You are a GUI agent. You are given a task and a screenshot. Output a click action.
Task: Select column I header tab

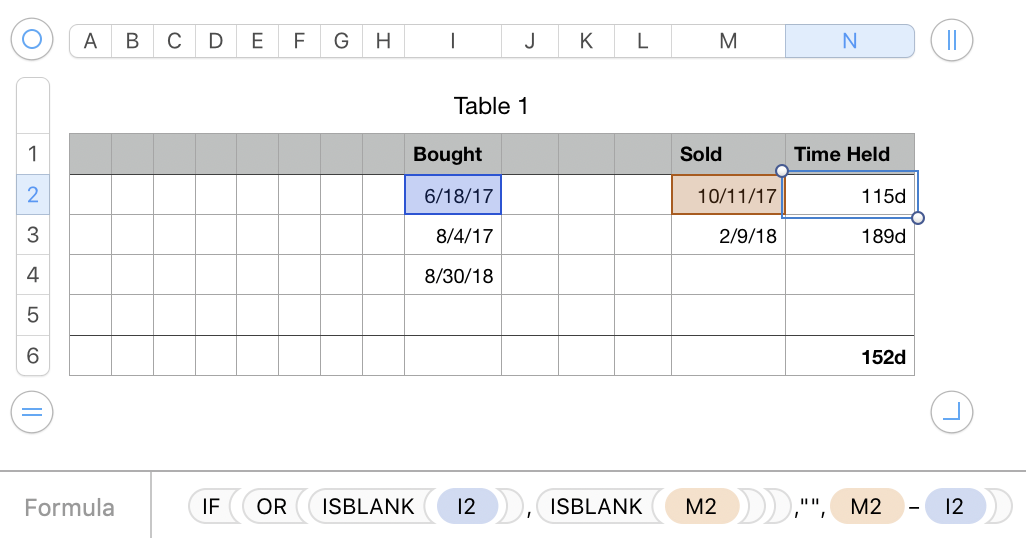(x=453, y=41)
